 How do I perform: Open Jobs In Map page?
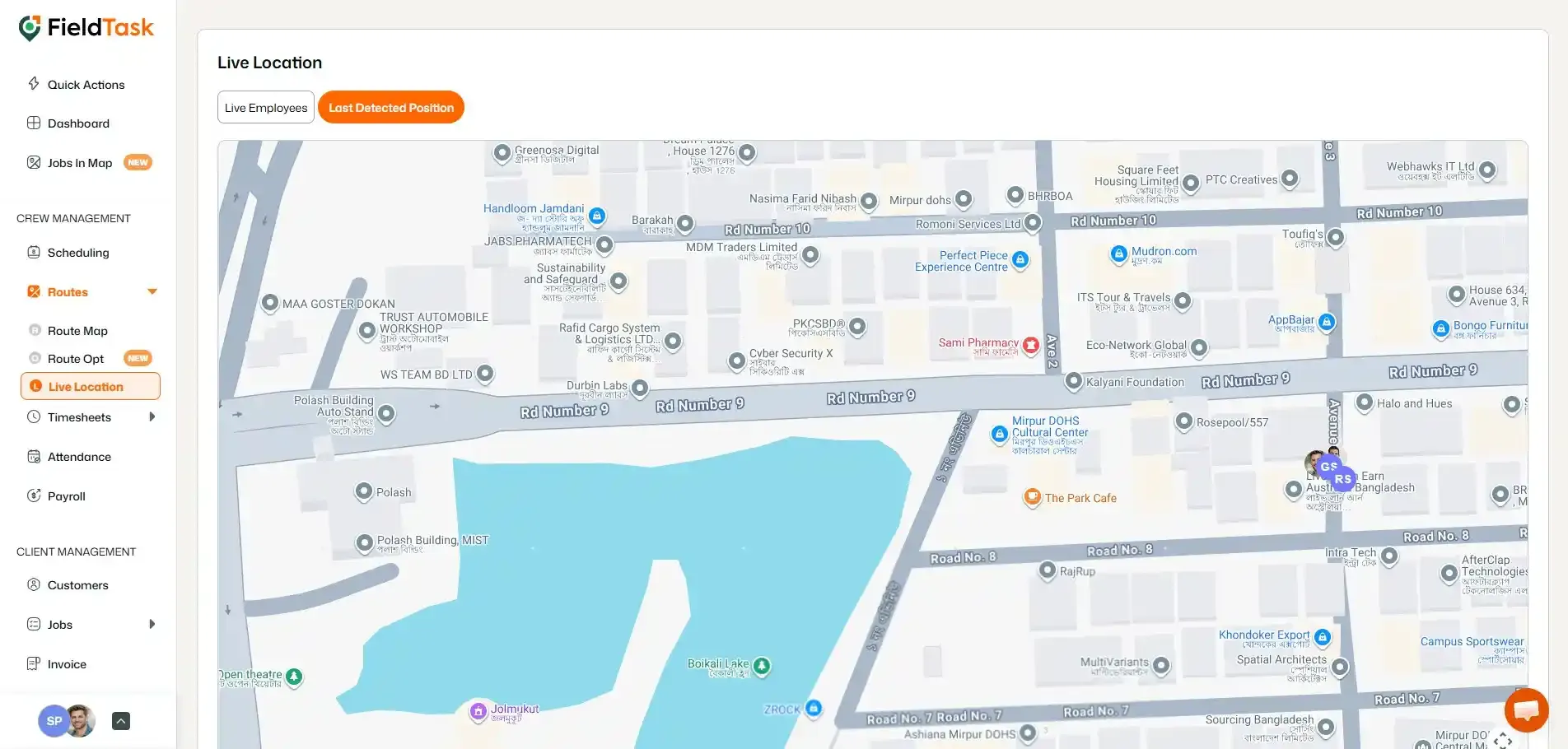(80, 163)
